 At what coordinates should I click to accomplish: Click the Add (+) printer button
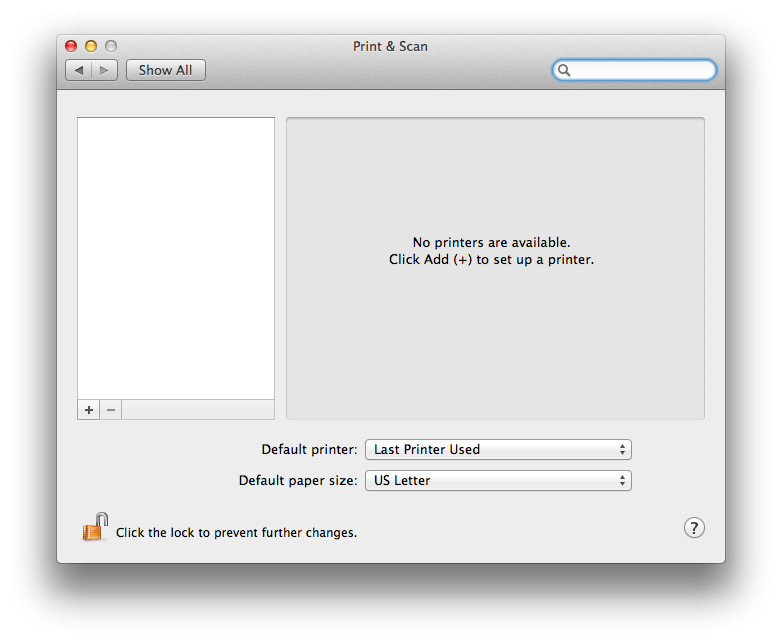click(x=89, y=410)
